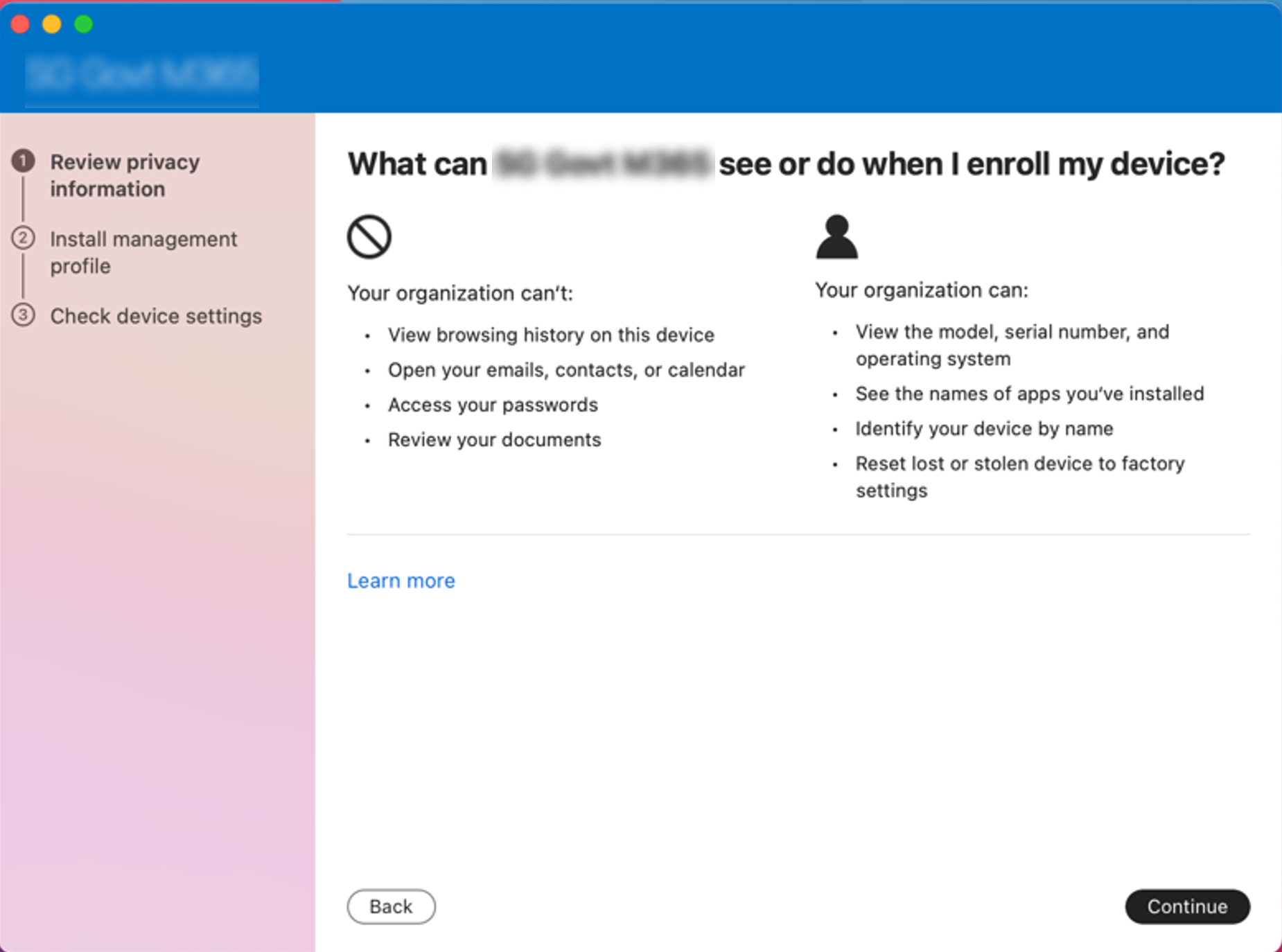Click the Review privacy information step label

(x=125, y=175)
